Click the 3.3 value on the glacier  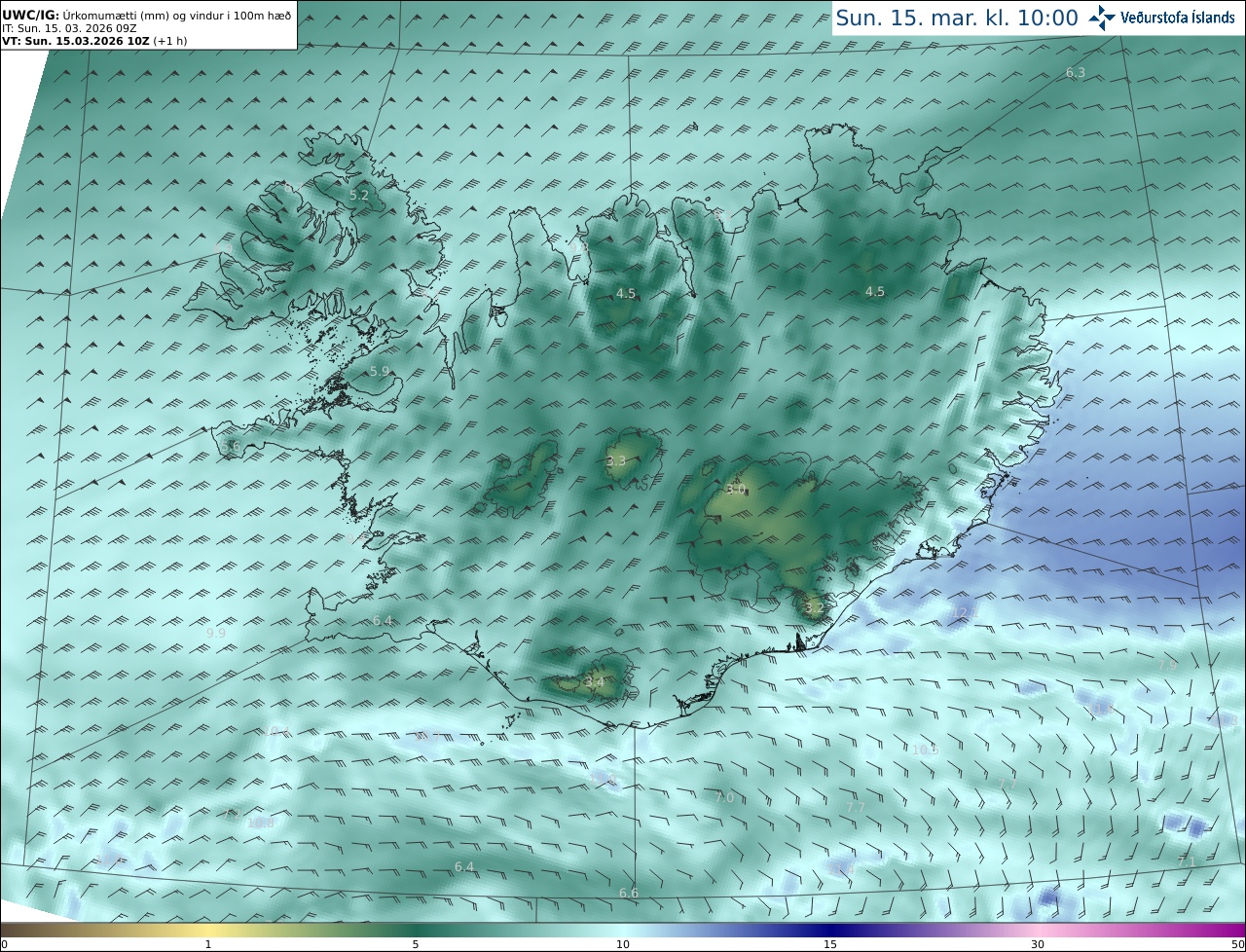tap(616, 461)
